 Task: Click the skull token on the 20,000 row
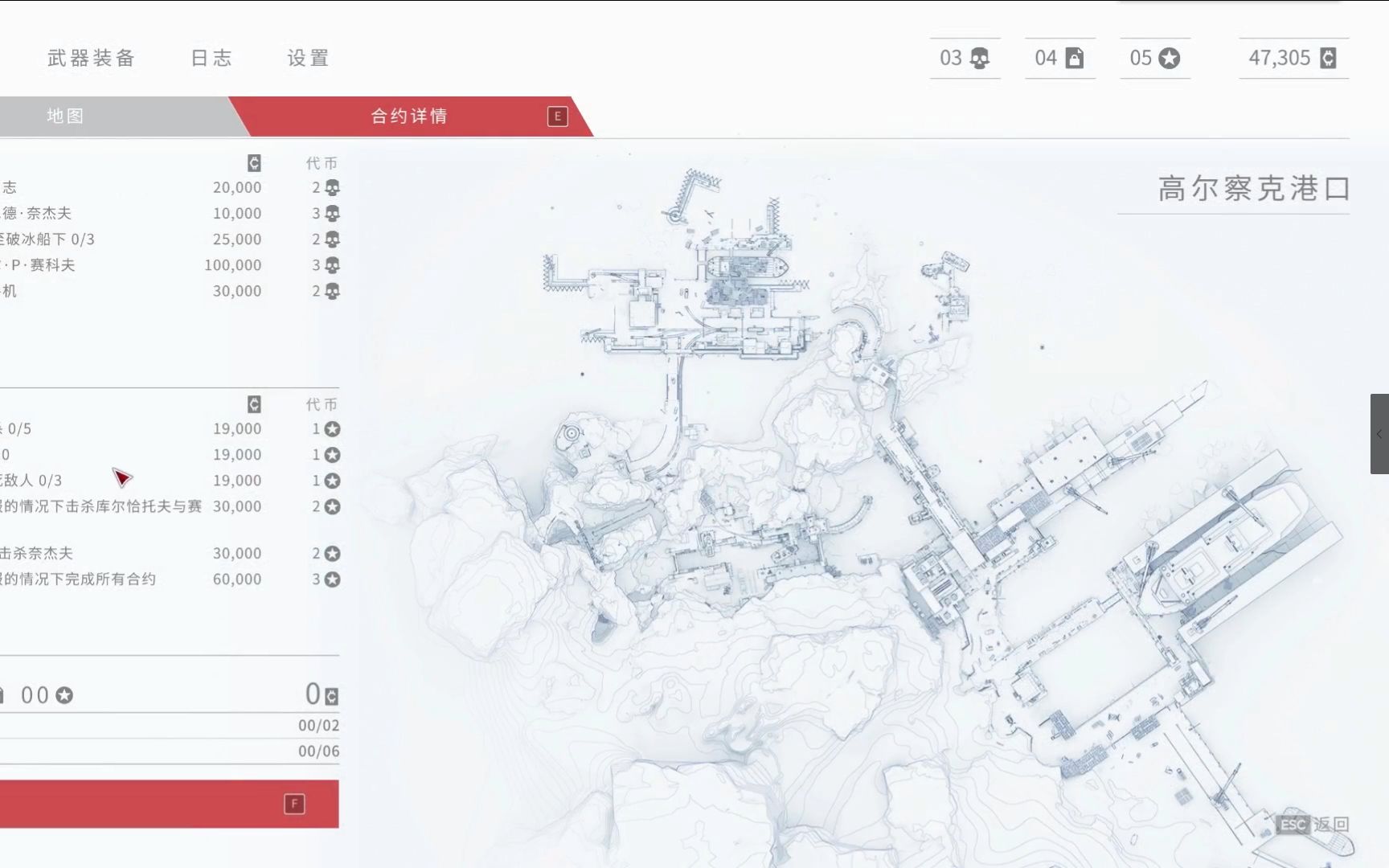pos(332,187)
